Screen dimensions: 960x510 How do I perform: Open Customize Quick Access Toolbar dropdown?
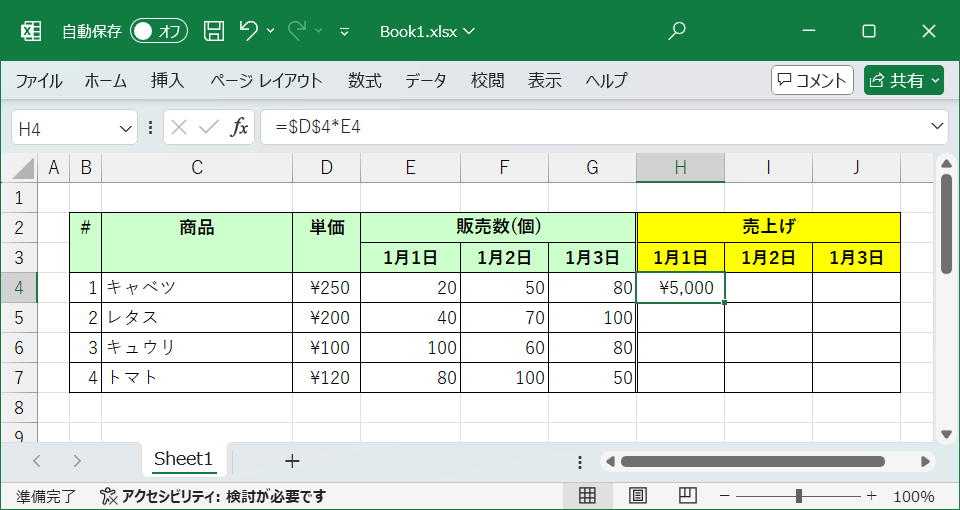[x=345, y=32]
